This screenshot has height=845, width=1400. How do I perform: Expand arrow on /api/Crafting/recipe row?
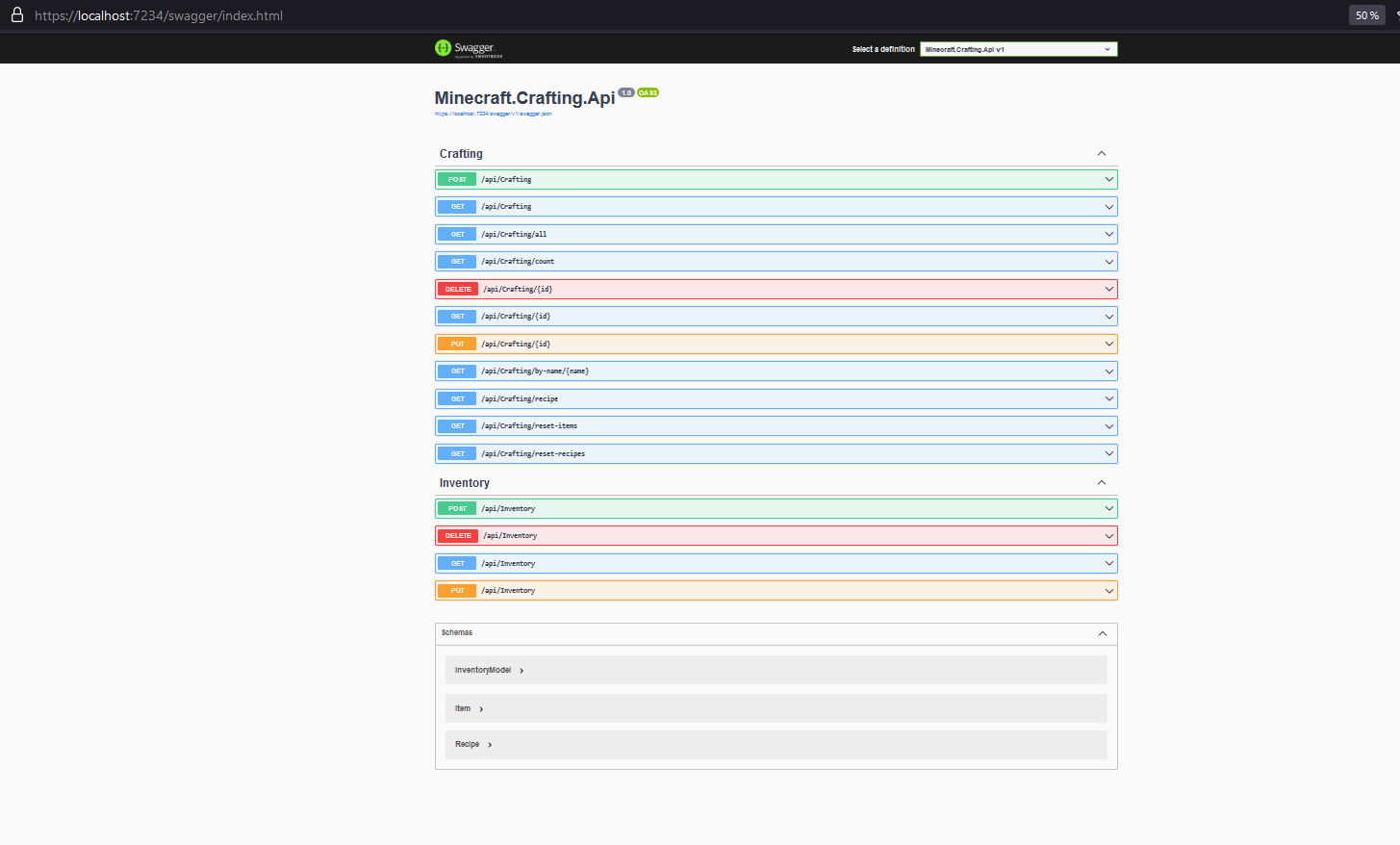(x=1109, y=398)
